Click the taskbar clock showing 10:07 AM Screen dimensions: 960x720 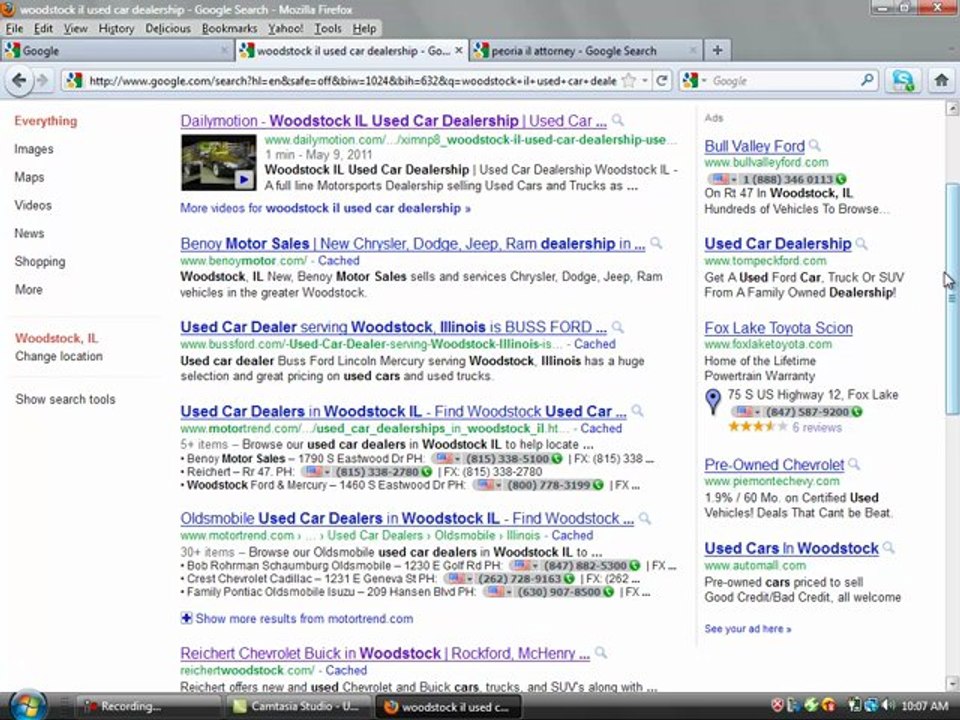coord(924,706)
